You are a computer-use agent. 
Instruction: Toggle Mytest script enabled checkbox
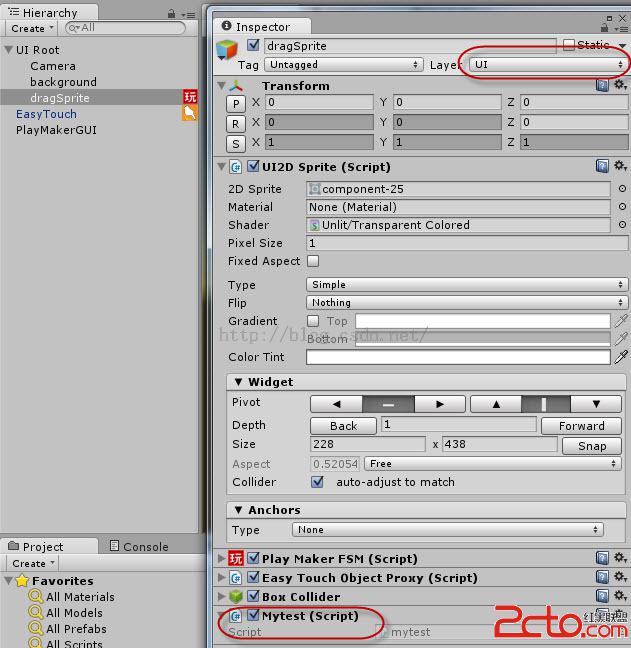(253, 615)
